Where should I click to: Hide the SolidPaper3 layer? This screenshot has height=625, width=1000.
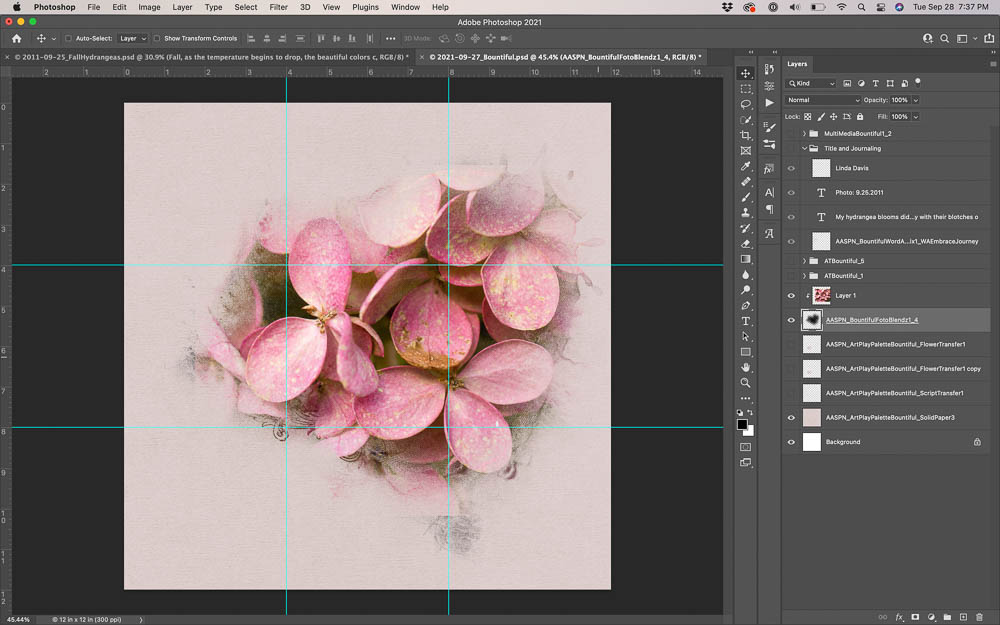click(x=791, y=418)
